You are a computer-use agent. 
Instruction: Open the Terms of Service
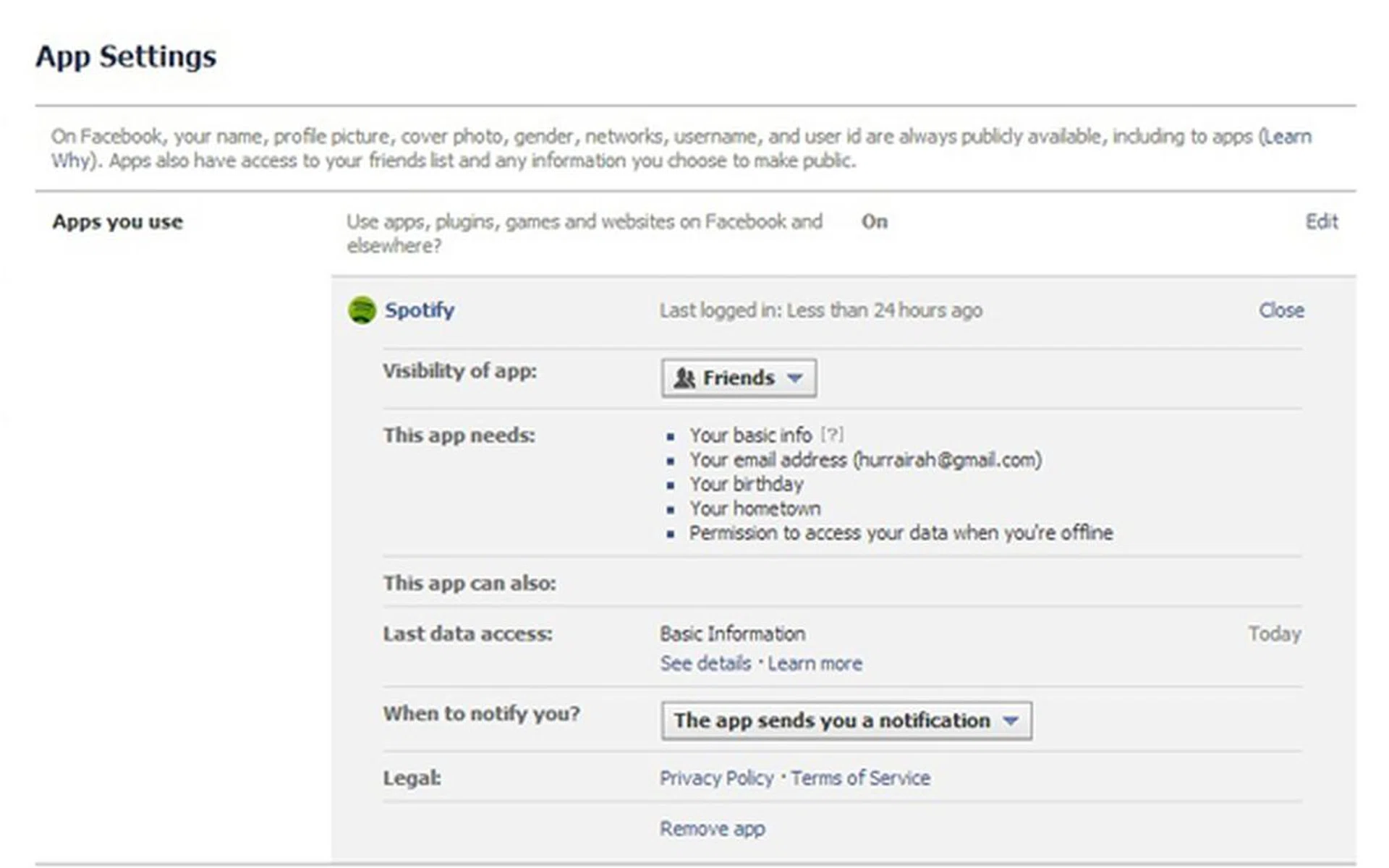point(860,778)
